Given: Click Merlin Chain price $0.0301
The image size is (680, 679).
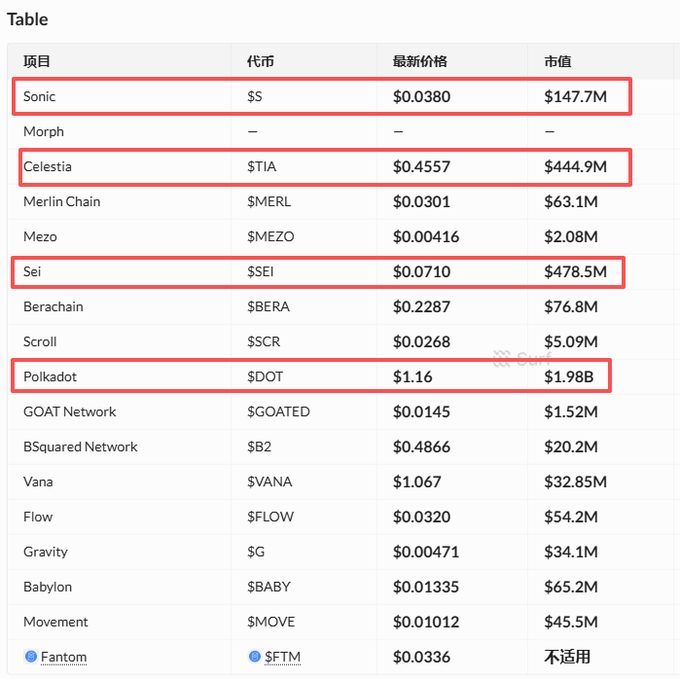Looking at the screenshot, I should [x=422, y=202].
